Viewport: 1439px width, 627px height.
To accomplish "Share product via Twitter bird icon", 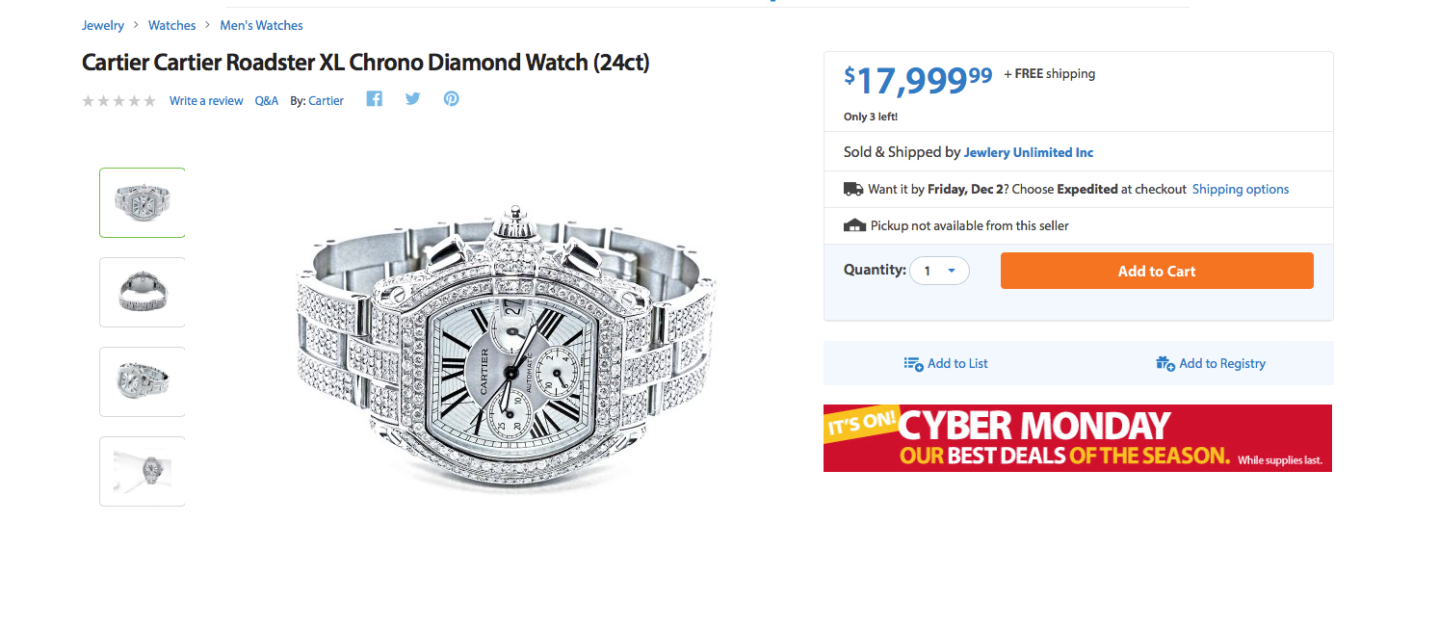I will click(413, 99).
